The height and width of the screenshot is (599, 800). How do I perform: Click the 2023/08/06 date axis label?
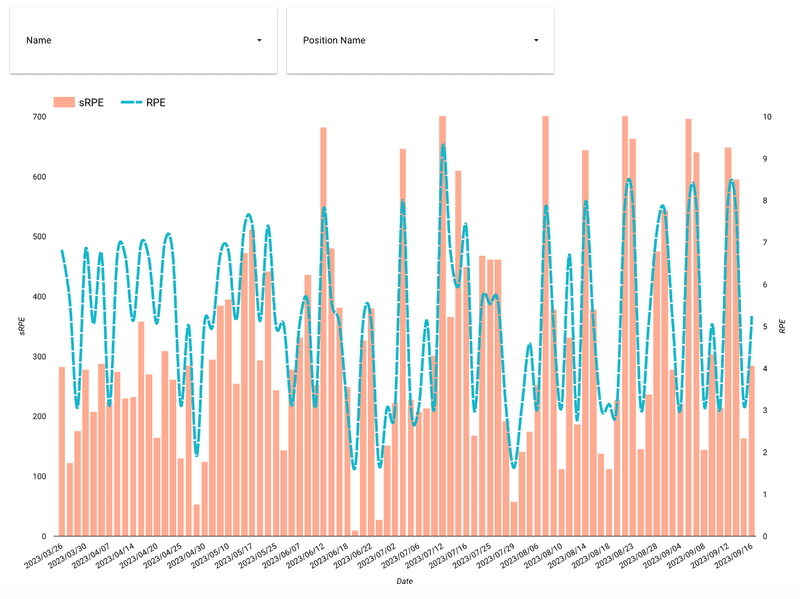pyautogui.click(x=519, y=556)
